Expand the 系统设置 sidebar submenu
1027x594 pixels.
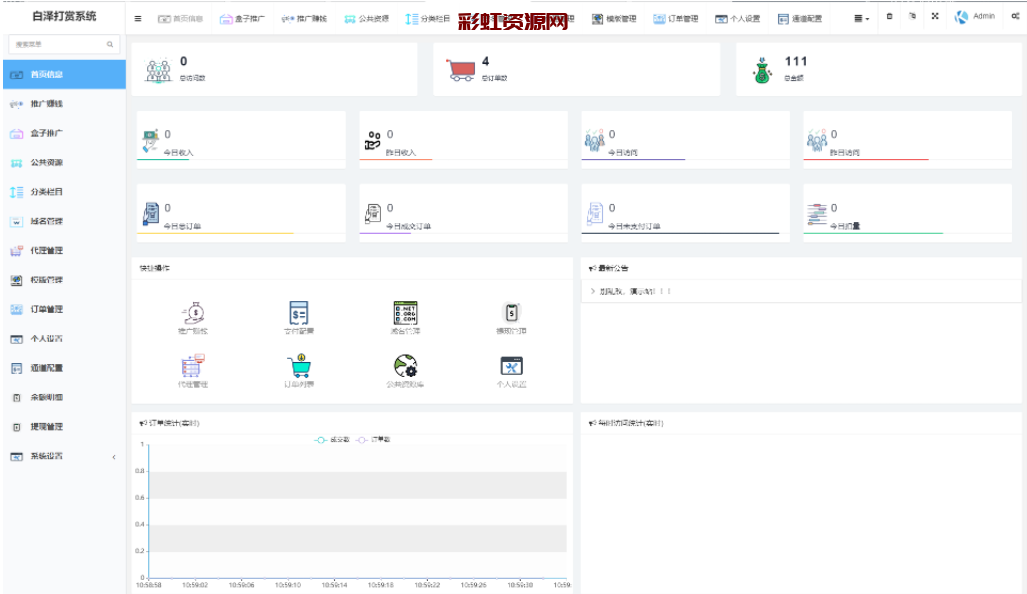pos(62,457)
